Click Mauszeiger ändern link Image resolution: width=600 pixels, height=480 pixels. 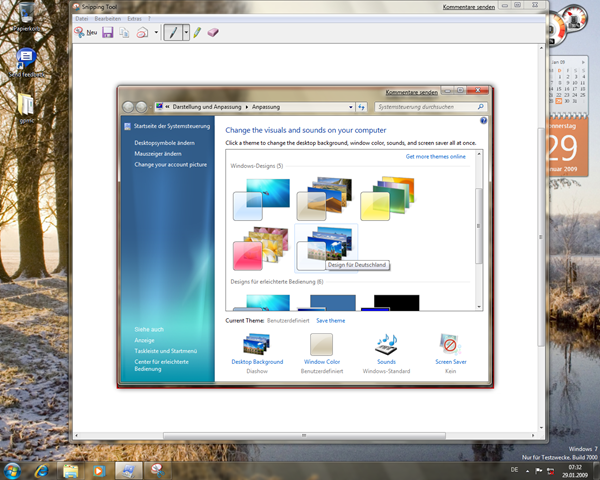coord(158,153)
